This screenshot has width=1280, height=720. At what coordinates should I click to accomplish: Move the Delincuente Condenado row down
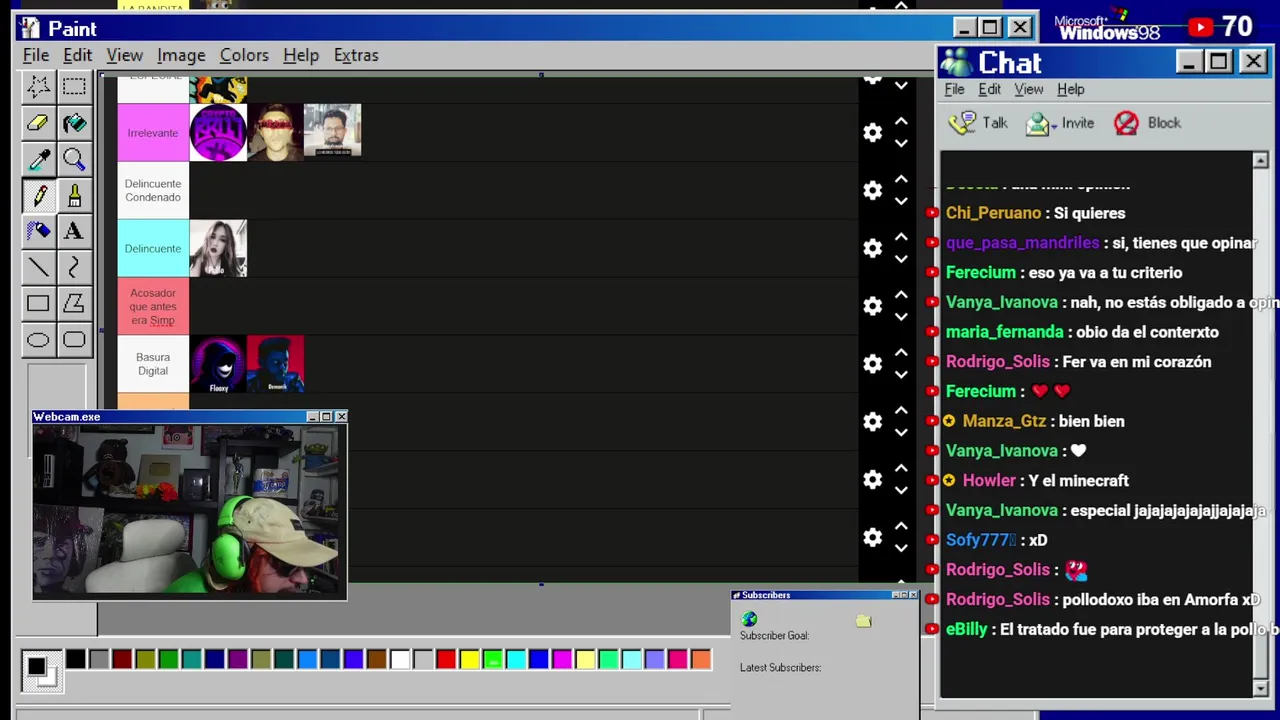pyautogui.click(x=901, y=202)
